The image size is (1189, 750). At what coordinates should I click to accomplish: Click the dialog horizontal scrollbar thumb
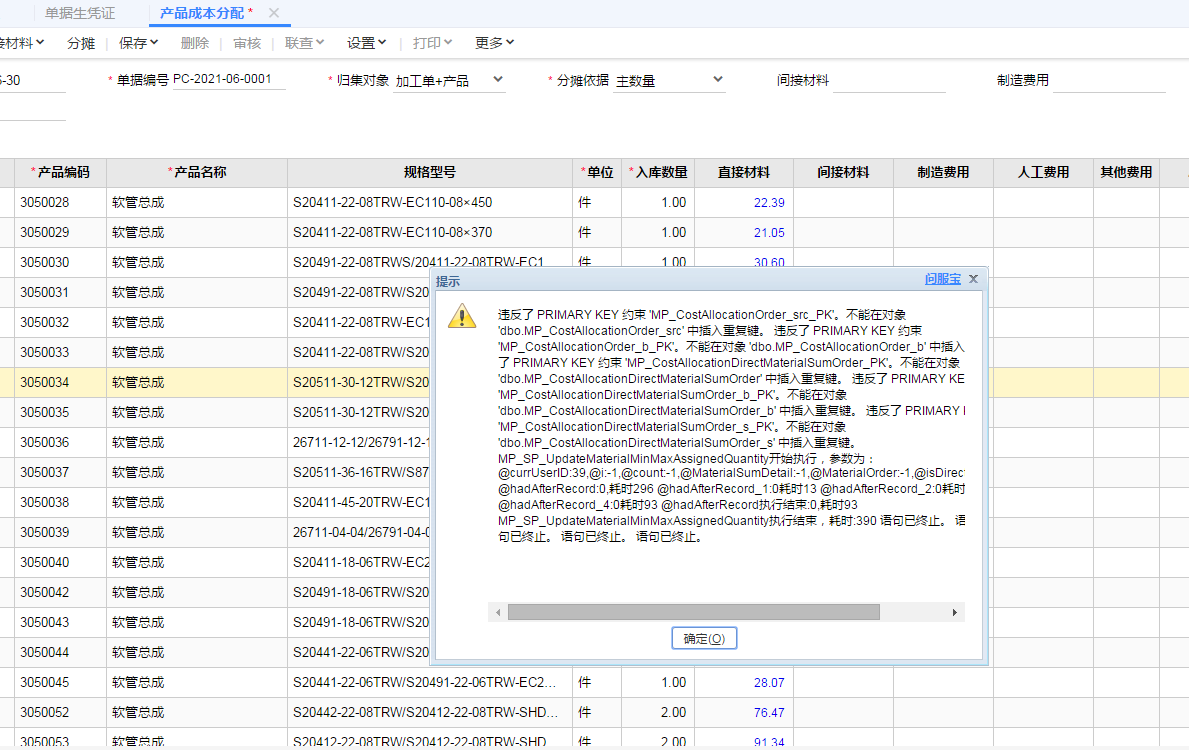693,612
